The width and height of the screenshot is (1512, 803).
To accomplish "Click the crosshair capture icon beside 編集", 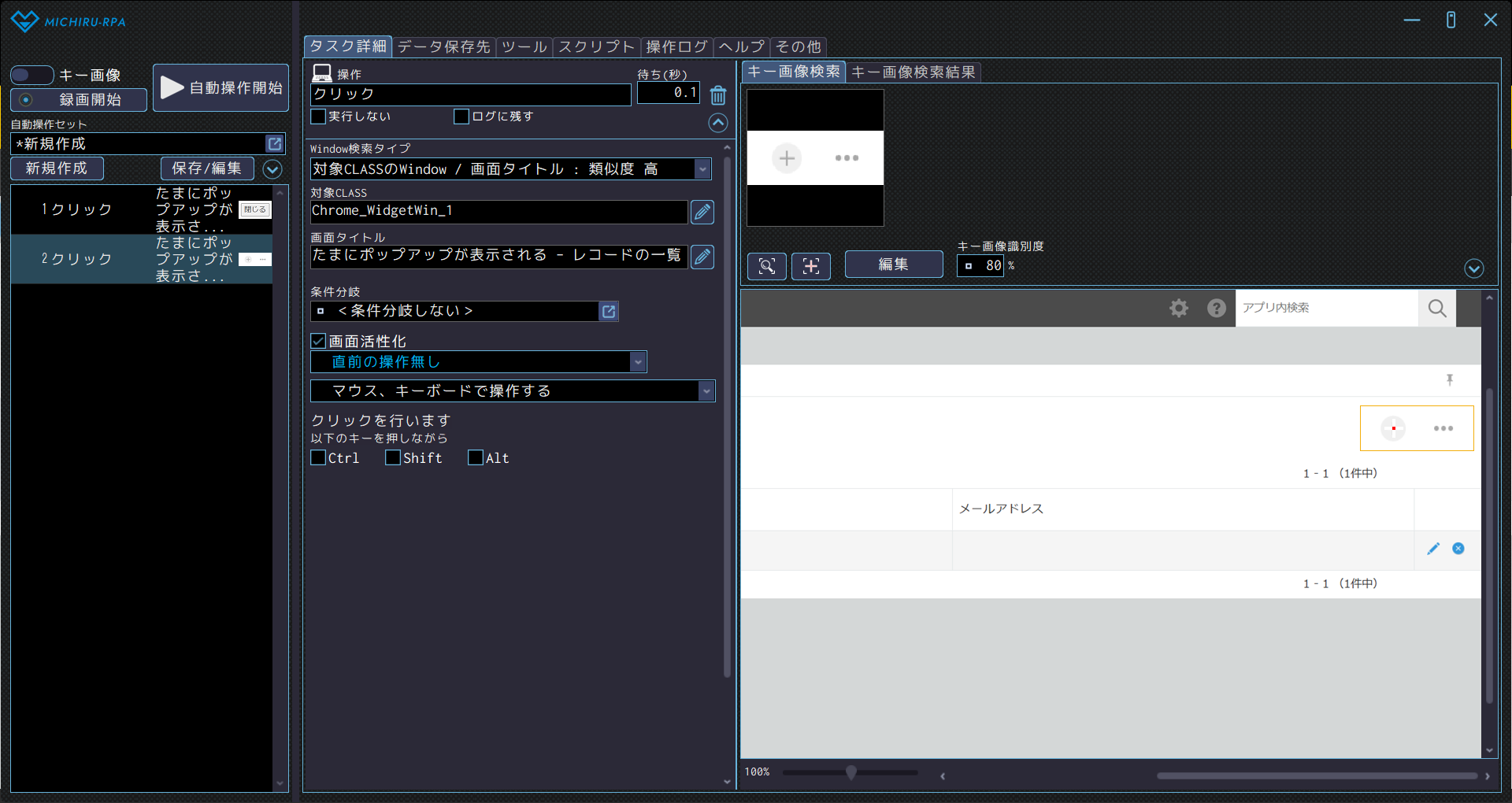I will click(x=810, y=266).
